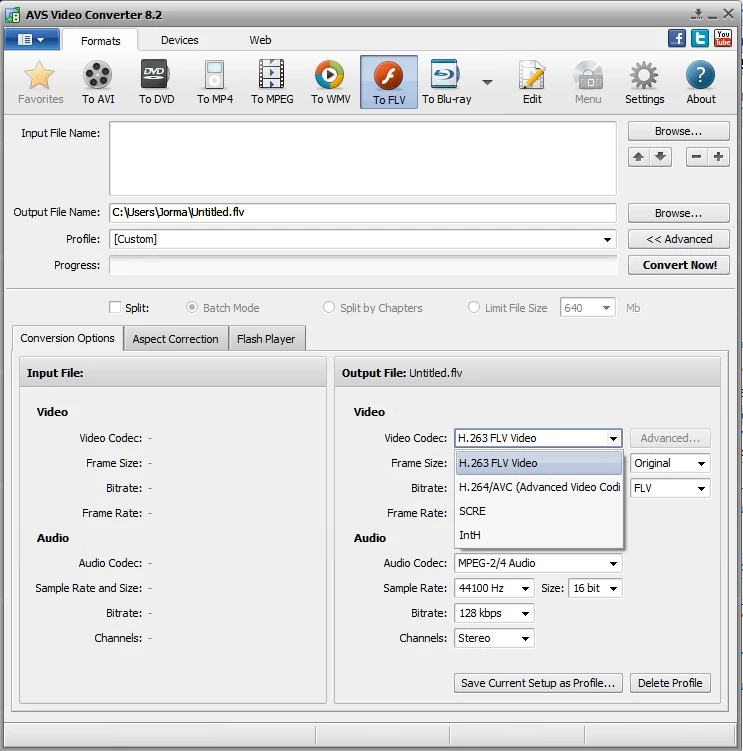Switch to the Devices tab
Image resolution: width=743 pixels, height=751 pixels.
(x=180, y=40)
